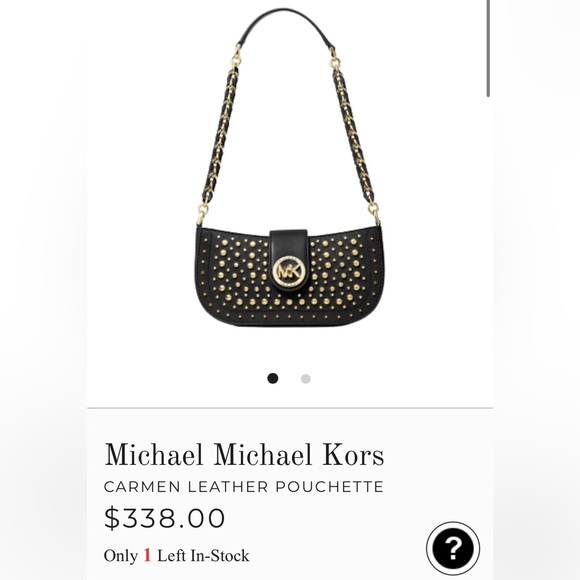
Task: Click the black flap closure above MK logo
Action: tap(288, 242)
